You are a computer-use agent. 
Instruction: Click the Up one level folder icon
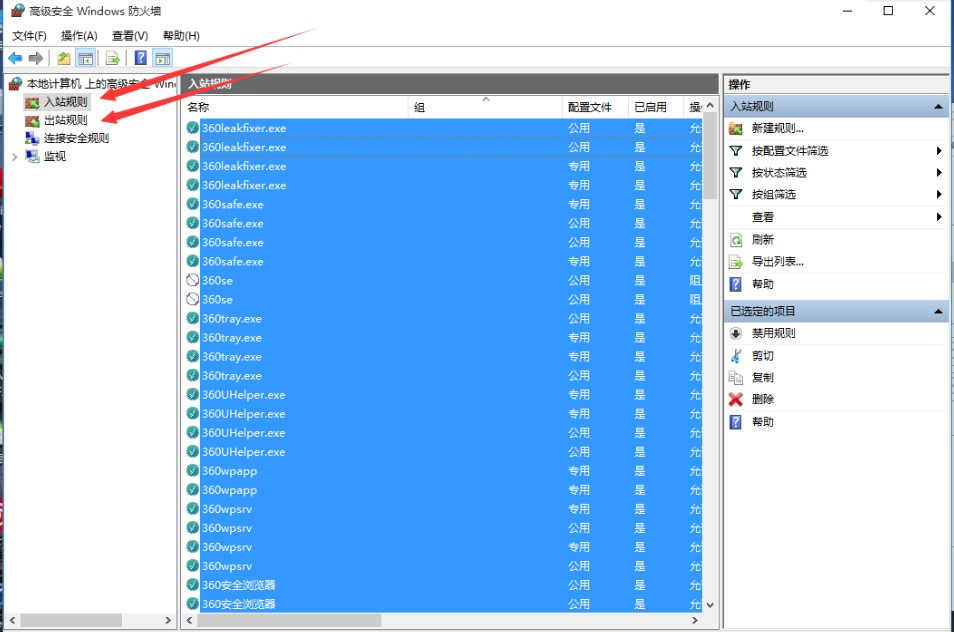(x=64, y=58)
